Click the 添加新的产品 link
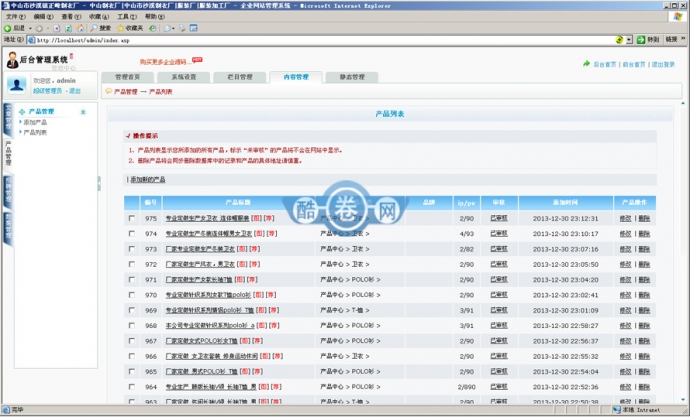Viewport: 690px width, 417px height. tap(148, 179)
